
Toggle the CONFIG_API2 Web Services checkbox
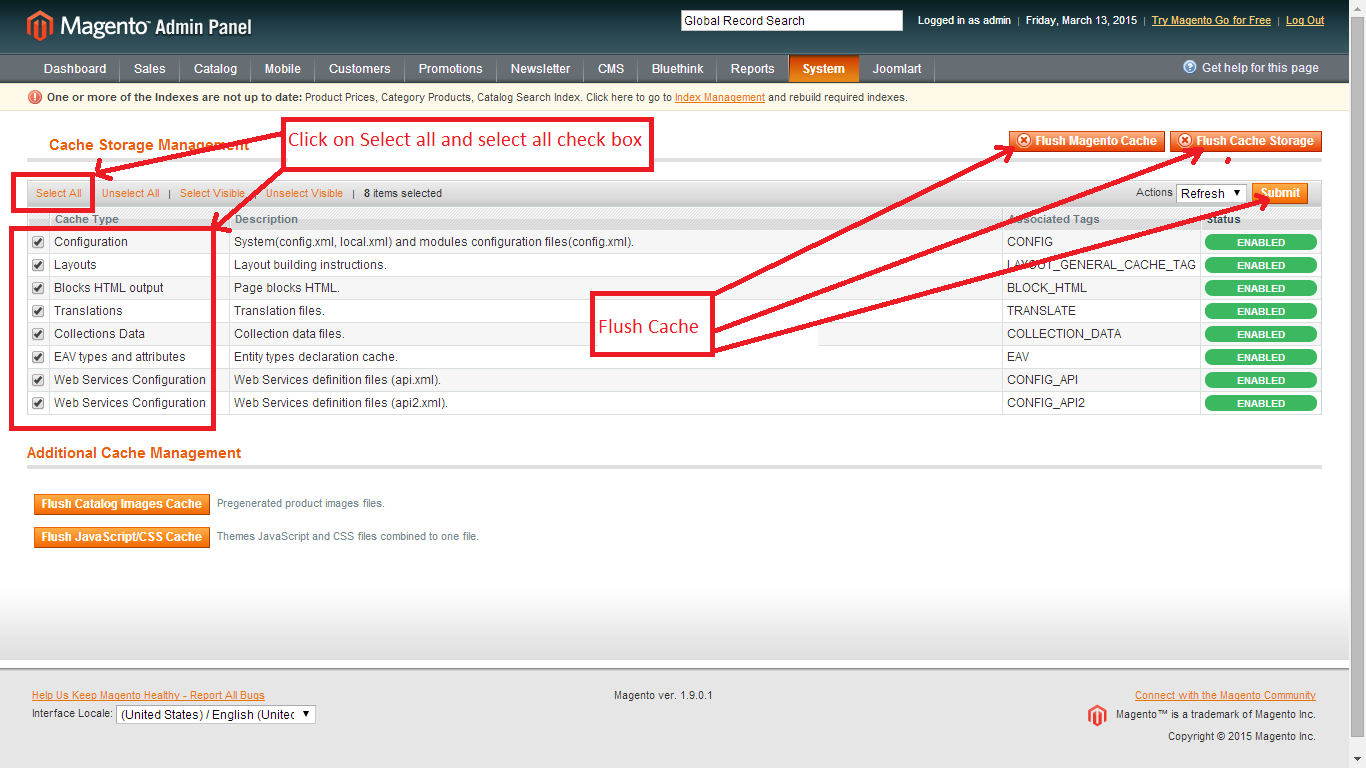[x=38, y=403]
